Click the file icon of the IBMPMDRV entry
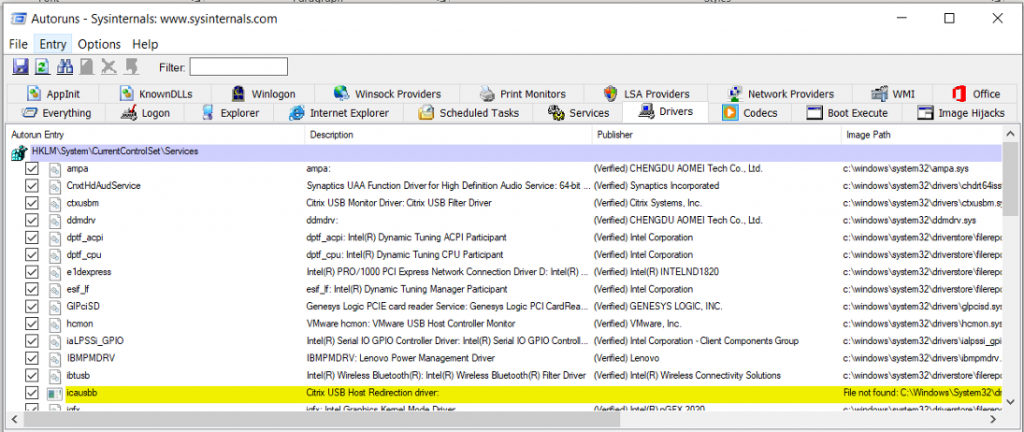 pyautogui.click(x=55, y=358)
